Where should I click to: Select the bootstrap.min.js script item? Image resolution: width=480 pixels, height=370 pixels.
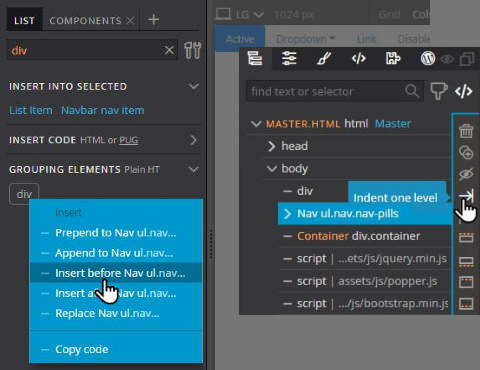(x=365, y=304)
